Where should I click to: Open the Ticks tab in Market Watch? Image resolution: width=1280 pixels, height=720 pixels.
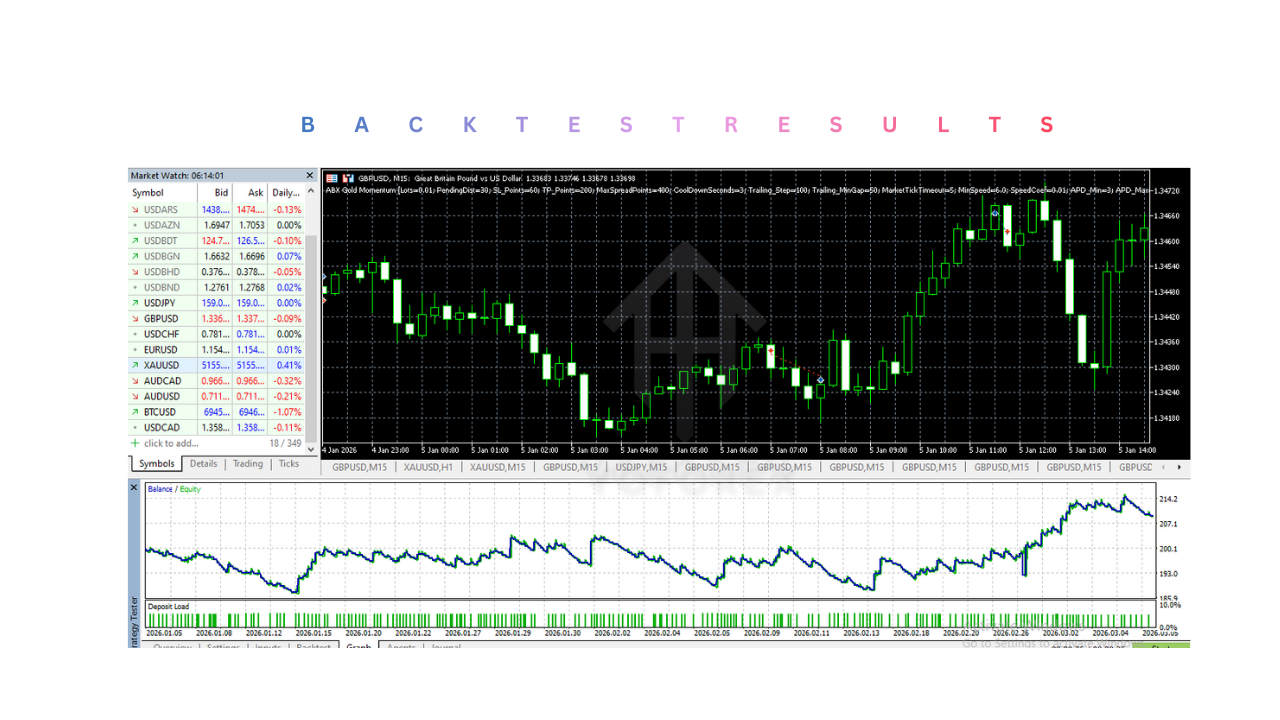288,463
